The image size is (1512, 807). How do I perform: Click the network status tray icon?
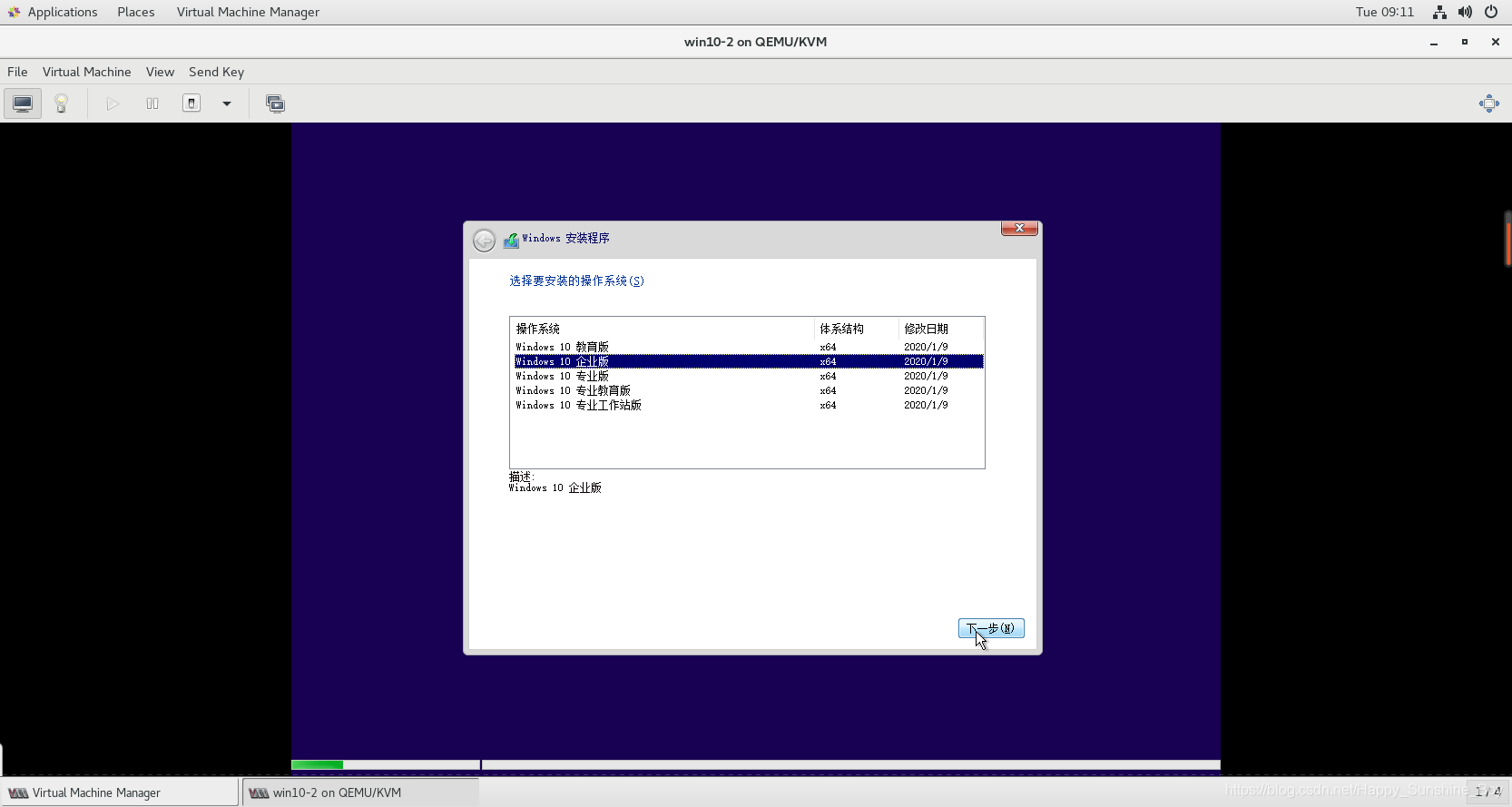coord(1439,12)
